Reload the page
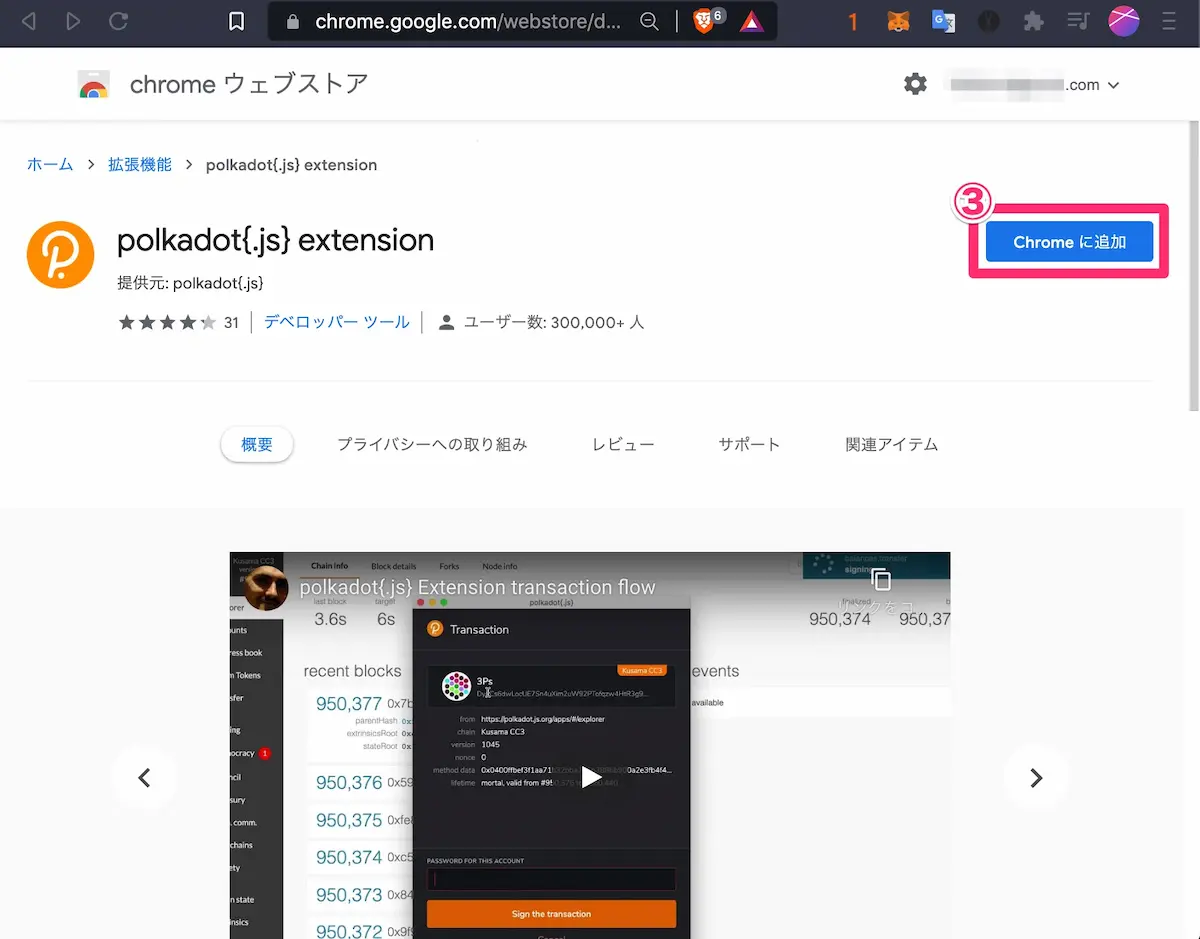Viewport: 1200px width, 939px height. point(119,21)
